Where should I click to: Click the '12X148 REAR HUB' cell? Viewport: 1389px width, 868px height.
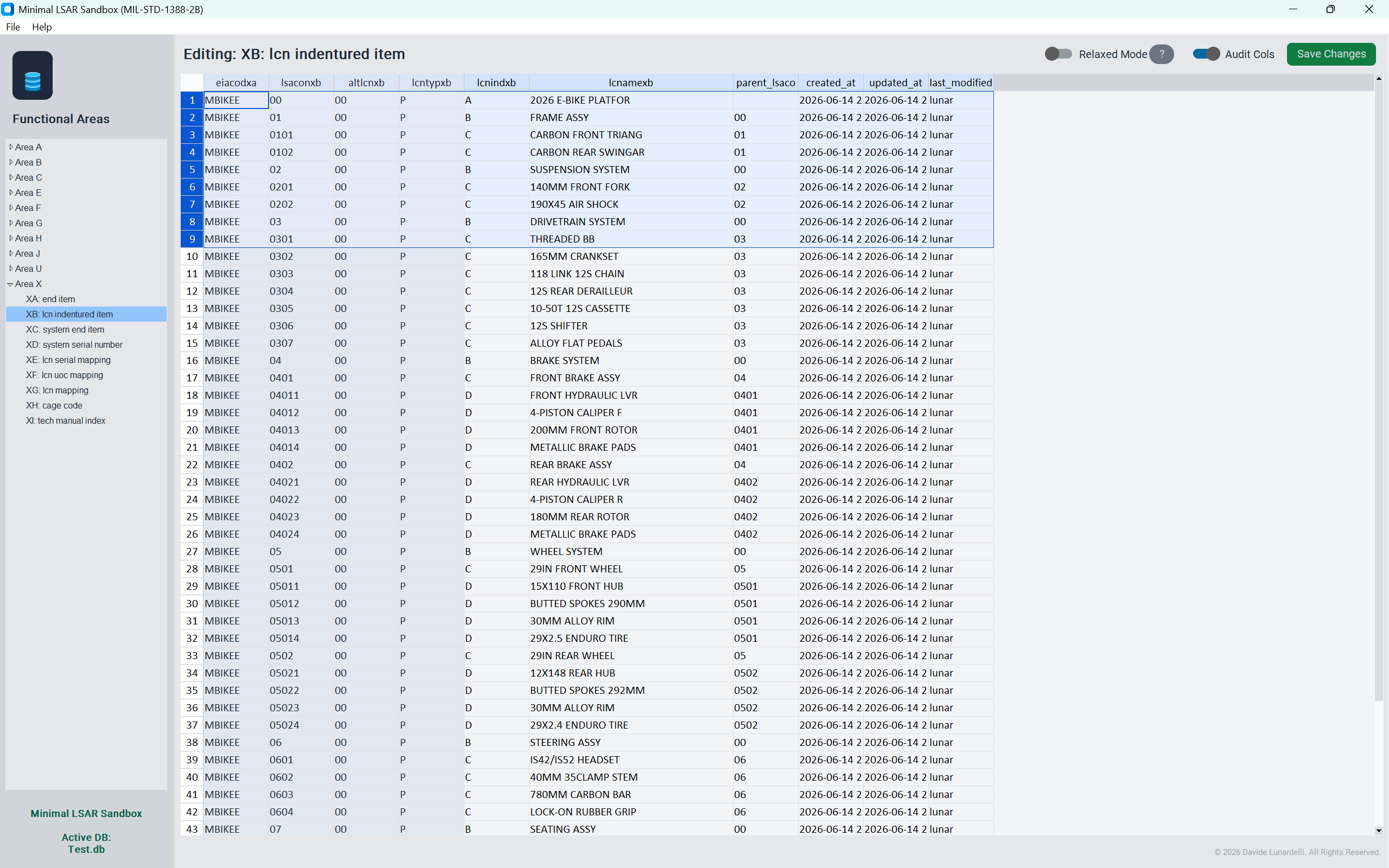coord(631,673)
